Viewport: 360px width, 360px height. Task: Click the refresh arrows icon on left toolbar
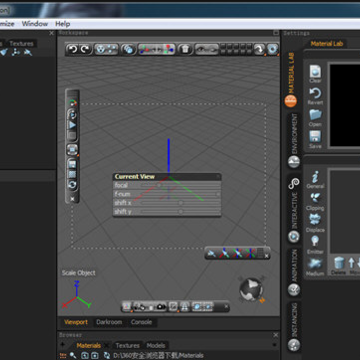72,185
